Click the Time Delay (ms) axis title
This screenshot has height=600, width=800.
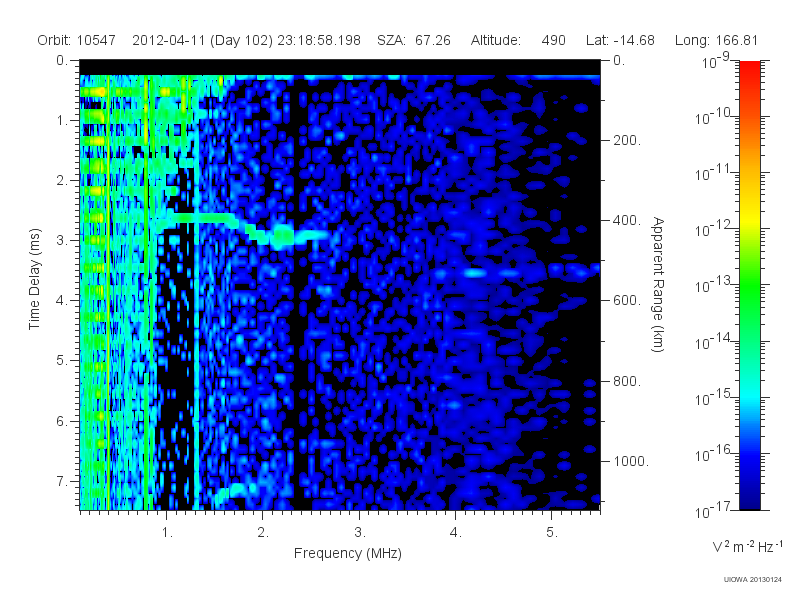coord(34,279)
